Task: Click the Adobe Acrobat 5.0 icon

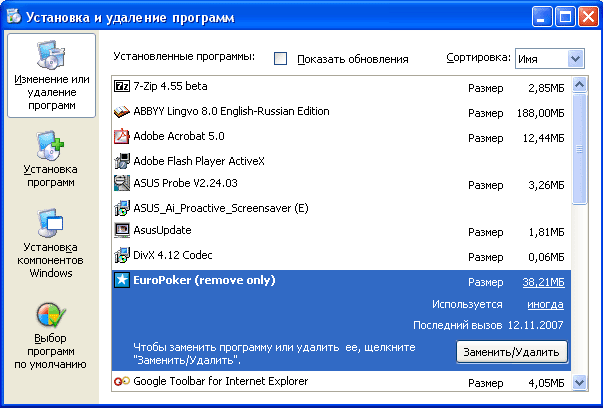Action: (x=122, y=136)
